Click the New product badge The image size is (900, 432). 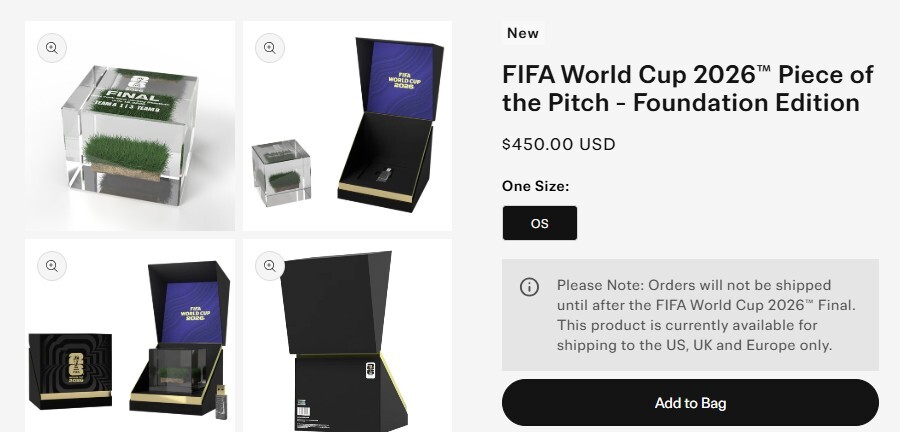coord(523,33)
